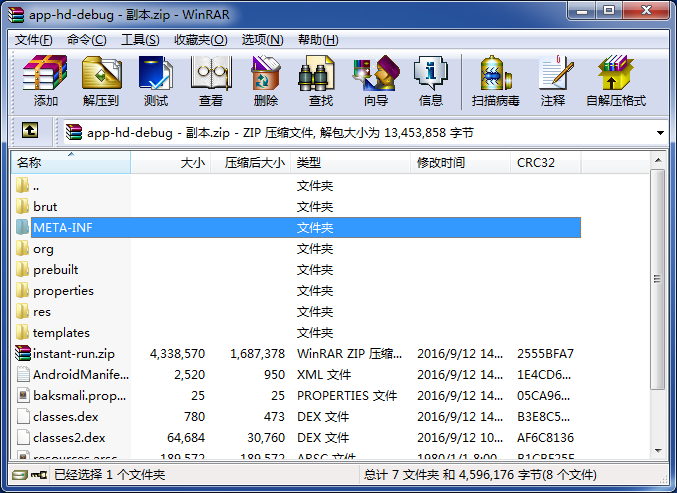Select the classes2.dex file row

pyautogui.click(x=68, y=438)
